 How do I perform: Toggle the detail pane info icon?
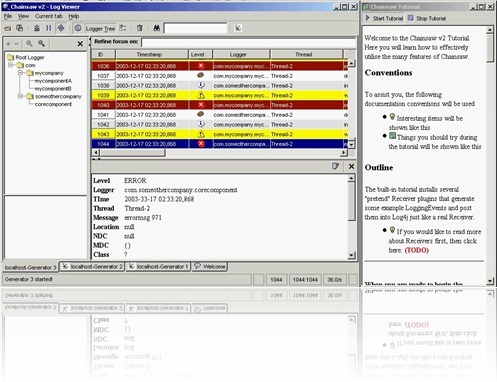[78, 28]
